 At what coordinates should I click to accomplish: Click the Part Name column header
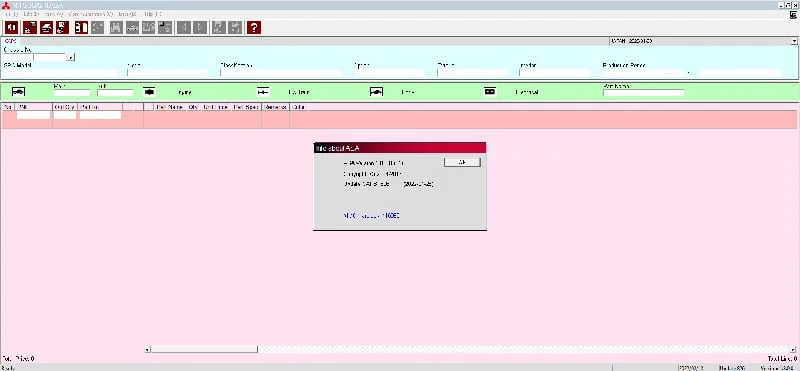pyautogui.click(x=170, y=107)
